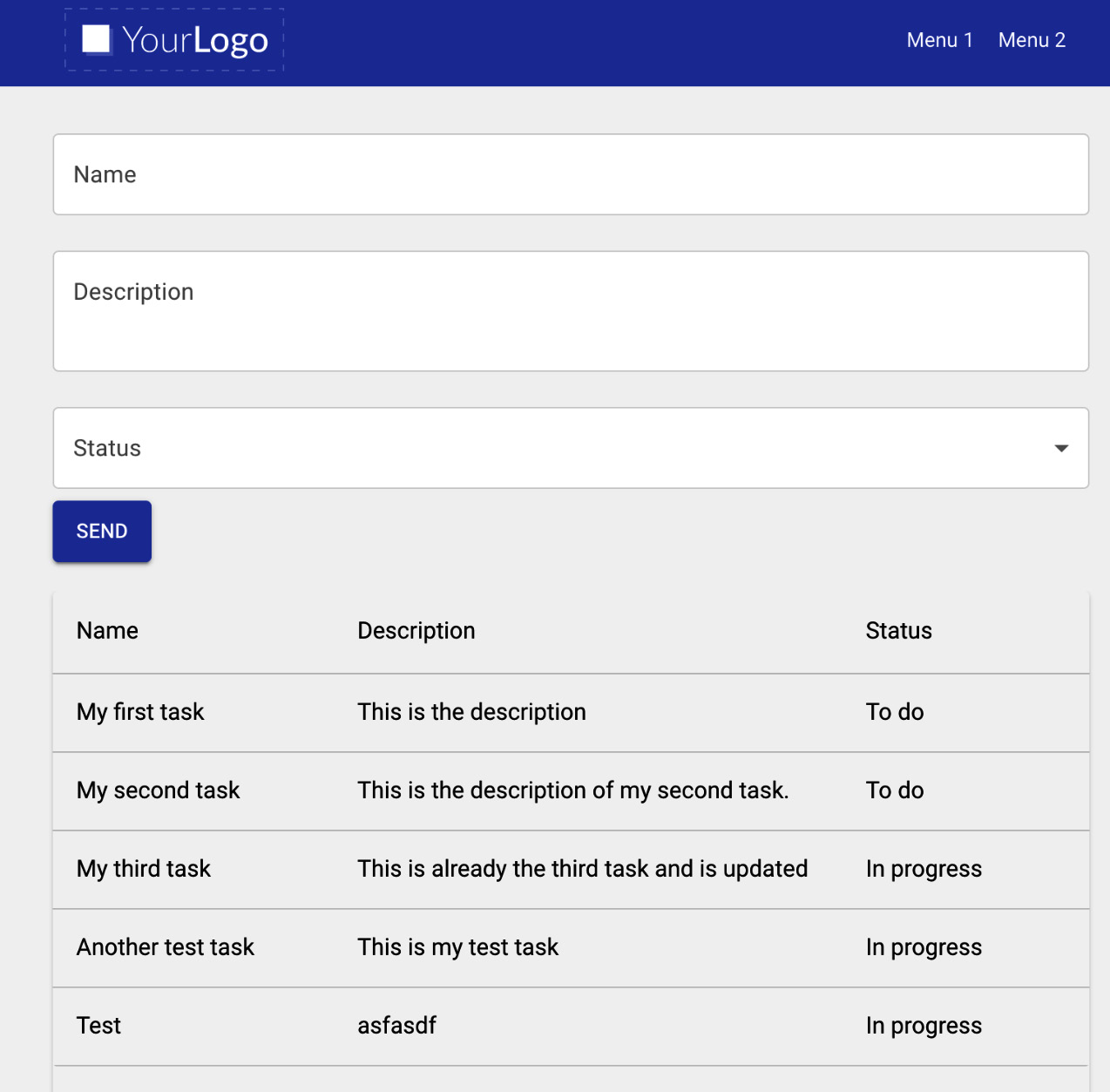The height and width of the screenshot is (1092, 1110).
Task: Select the 'My second task' cell
Action: (x=158, y=790)
